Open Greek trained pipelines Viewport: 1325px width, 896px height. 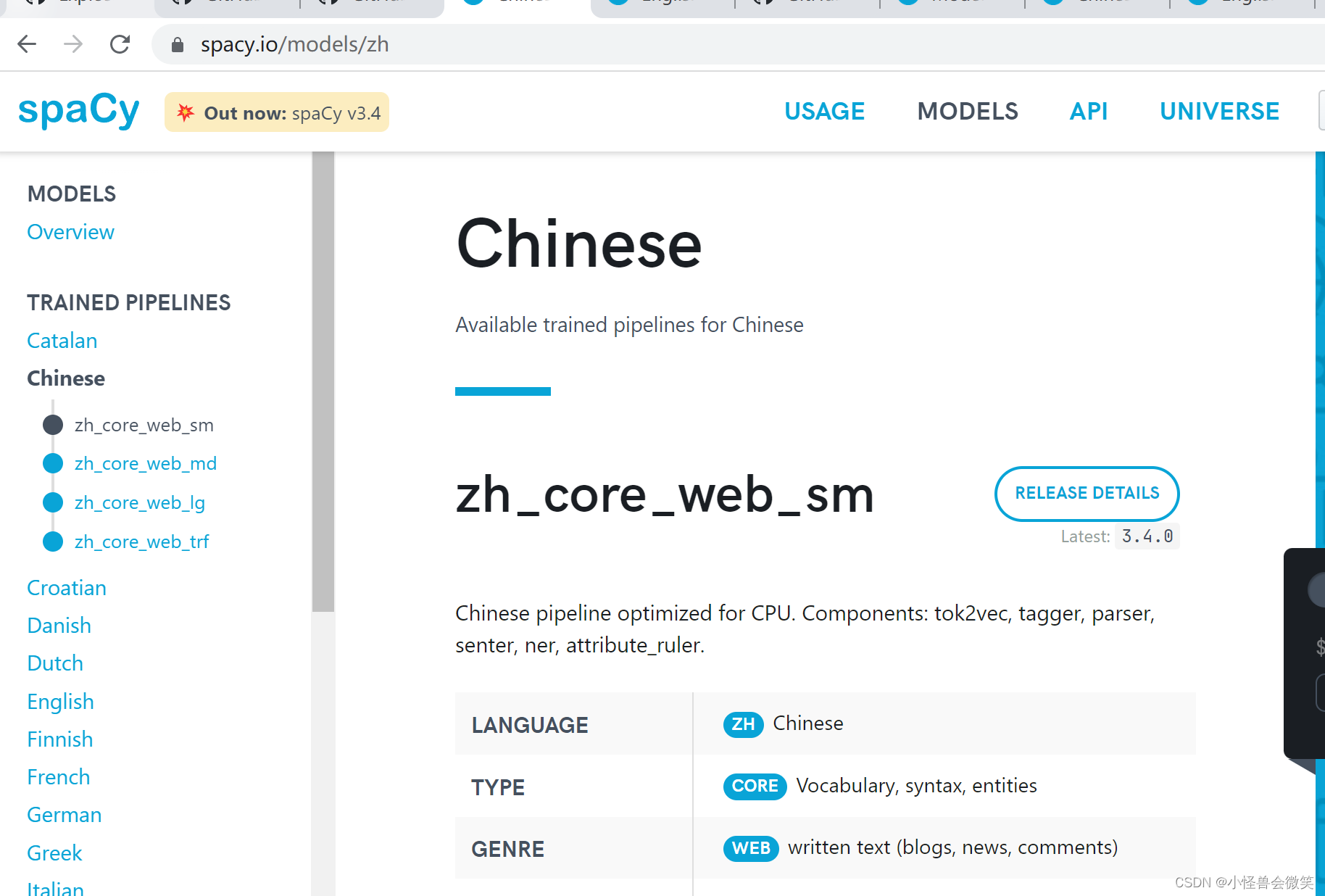[x=54, y=853]
